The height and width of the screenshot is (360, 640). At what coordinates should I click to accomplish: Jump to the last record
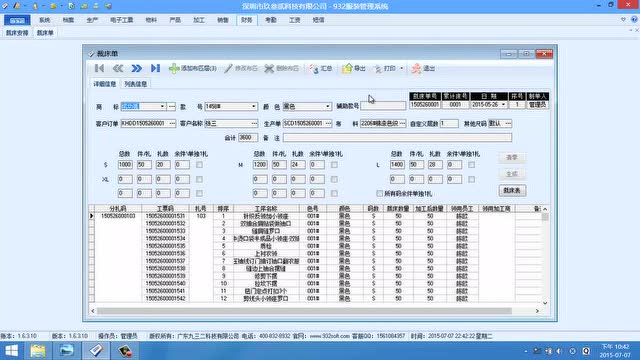click(156, 68)
